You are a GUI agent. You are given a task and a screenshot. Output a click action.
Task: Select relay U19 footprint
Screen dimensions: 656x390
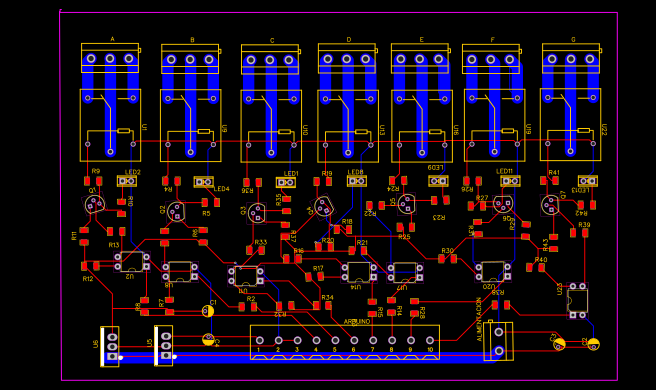click(495, 125)
